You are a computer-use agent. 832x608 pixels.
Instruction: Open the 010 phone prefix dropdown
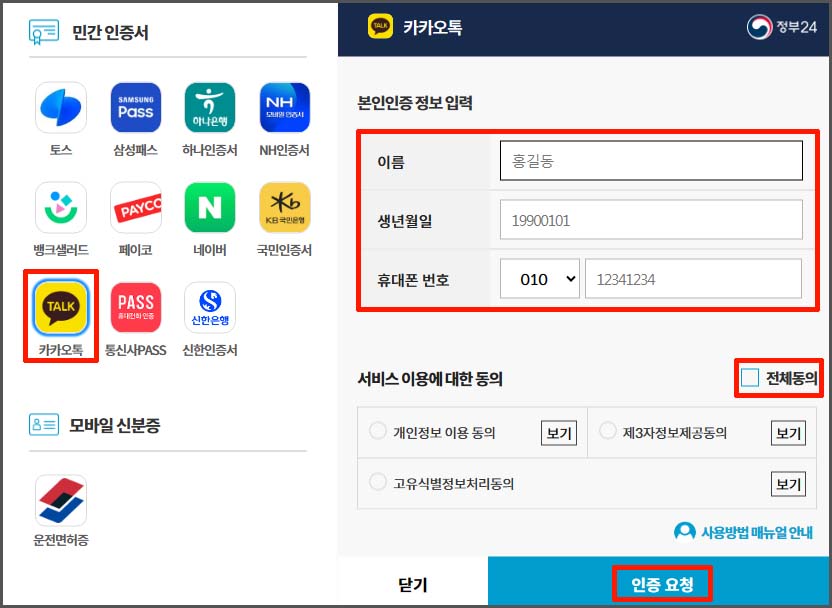tap(540, 279)
